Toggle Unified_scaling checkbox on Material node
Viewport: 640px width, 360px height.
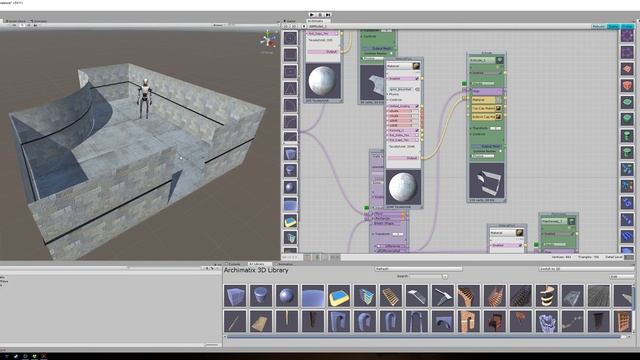417,106
